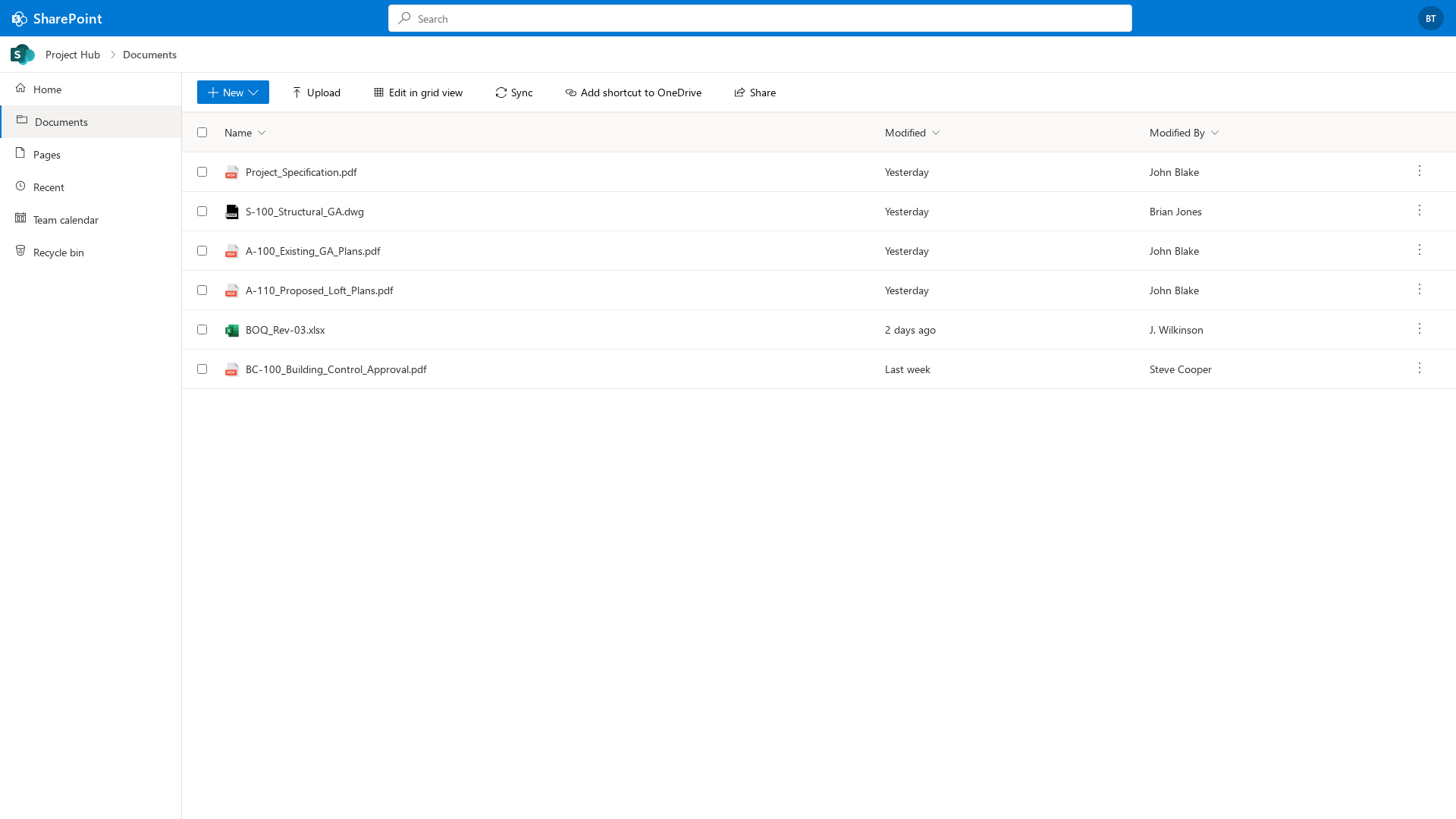
Task: Select the A-110_Proposed_Loft_Plans.pdf row checkbox
Action: coord(202,290)
